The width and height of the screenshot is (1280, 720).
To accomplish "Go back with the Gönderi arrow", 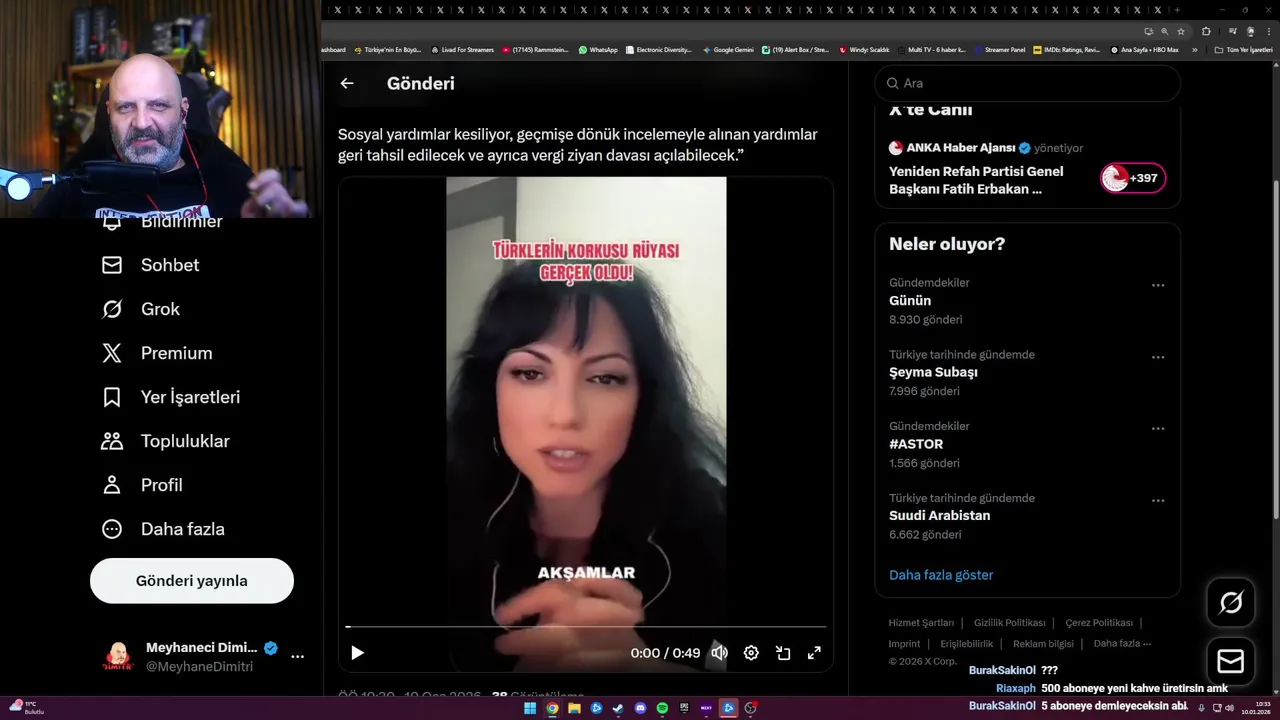I will 347,83.
